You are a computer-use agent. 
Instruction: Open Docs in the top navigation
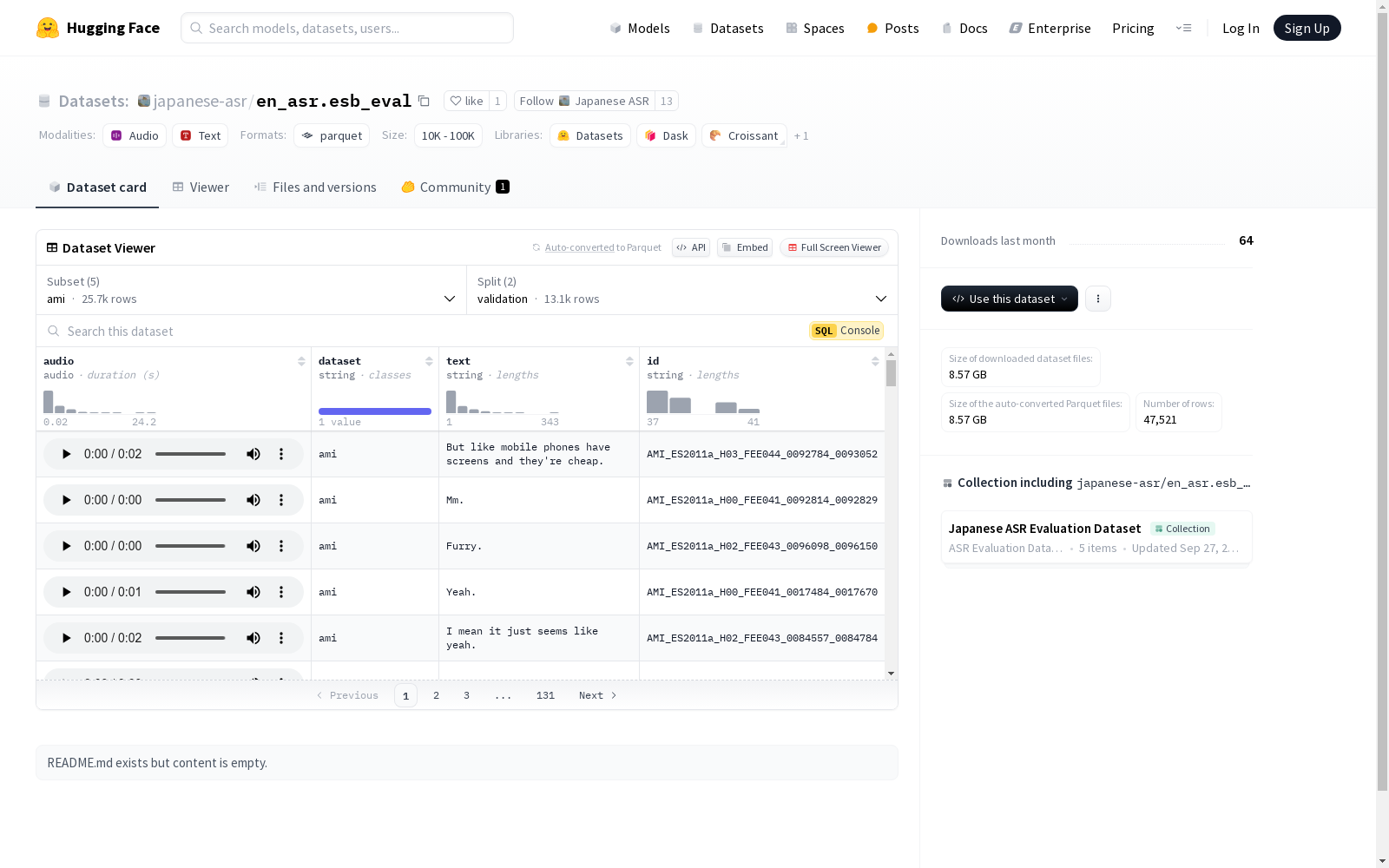[964, 28]
